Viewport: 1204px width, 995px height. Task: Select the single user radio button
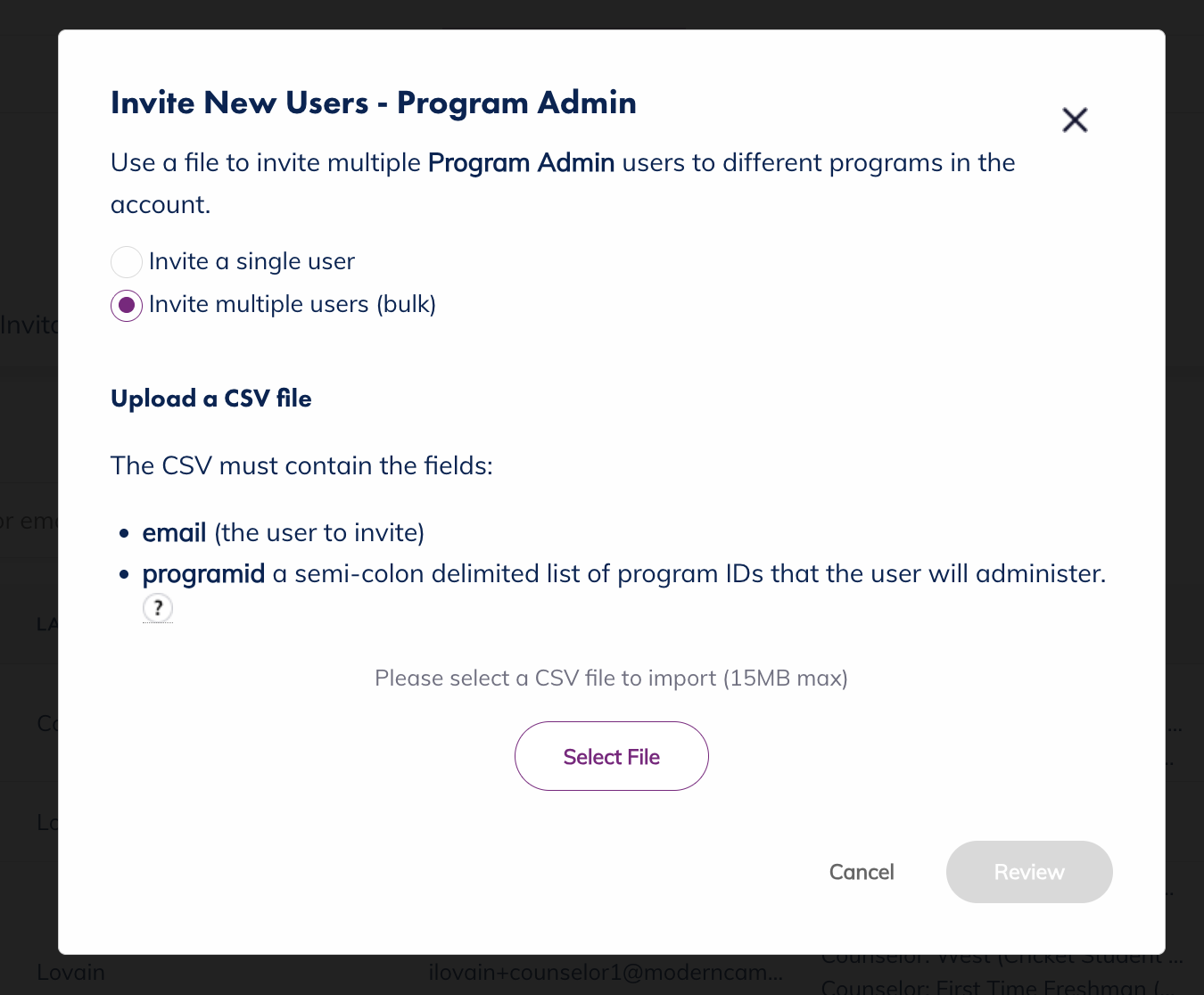127,262
